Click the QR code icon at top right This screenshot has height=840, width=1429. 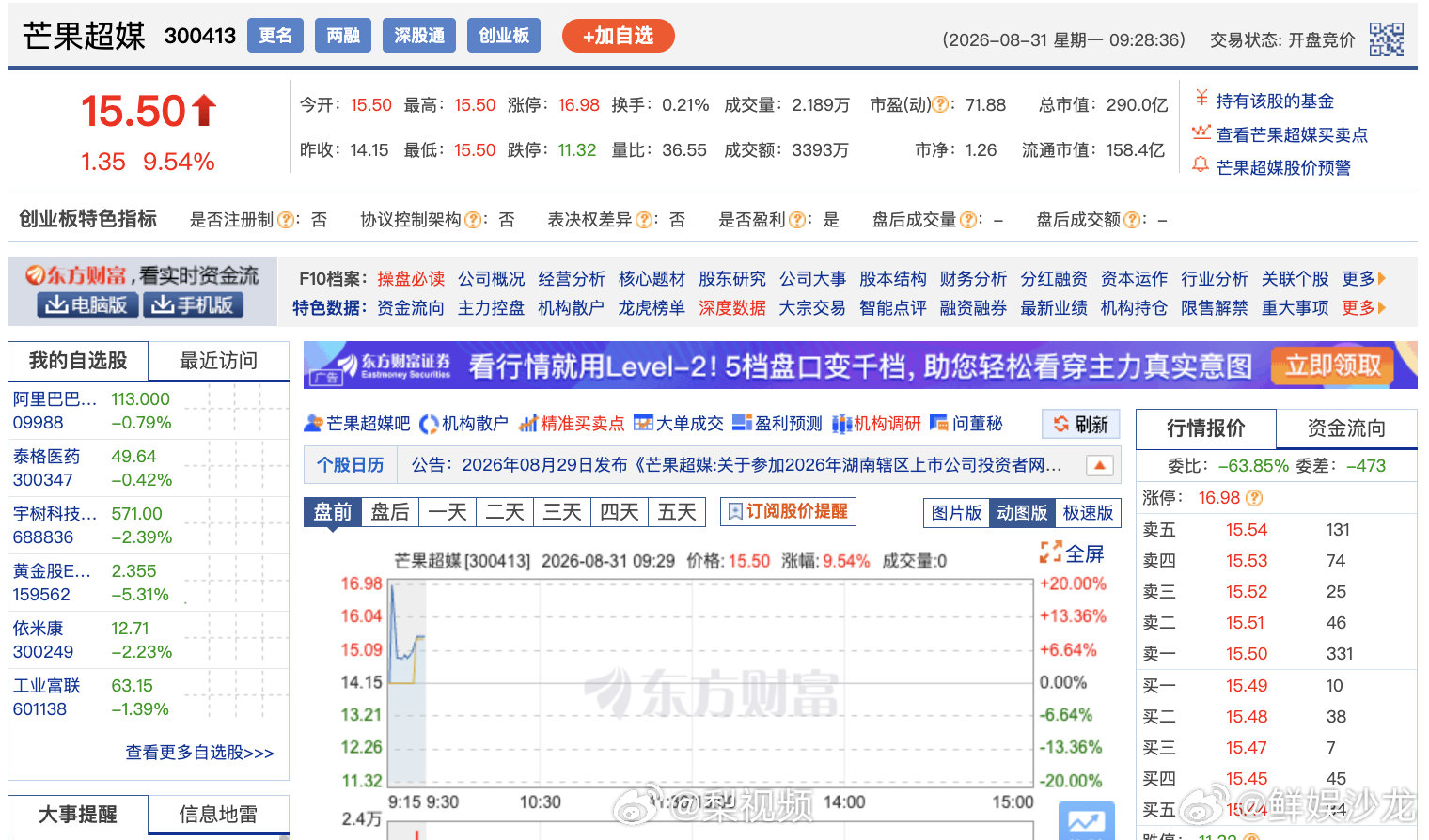[x=1386, y=39]
